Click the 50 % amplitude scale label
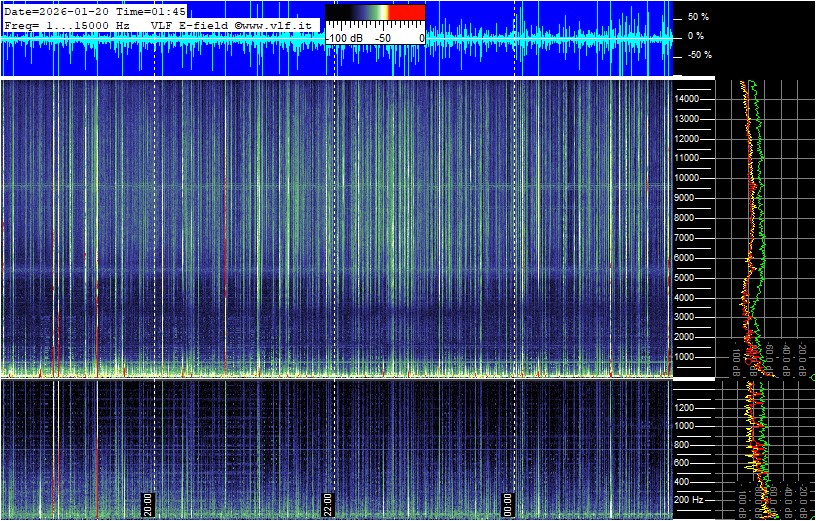This screenshot has width=816, height=521. (697, 17)
